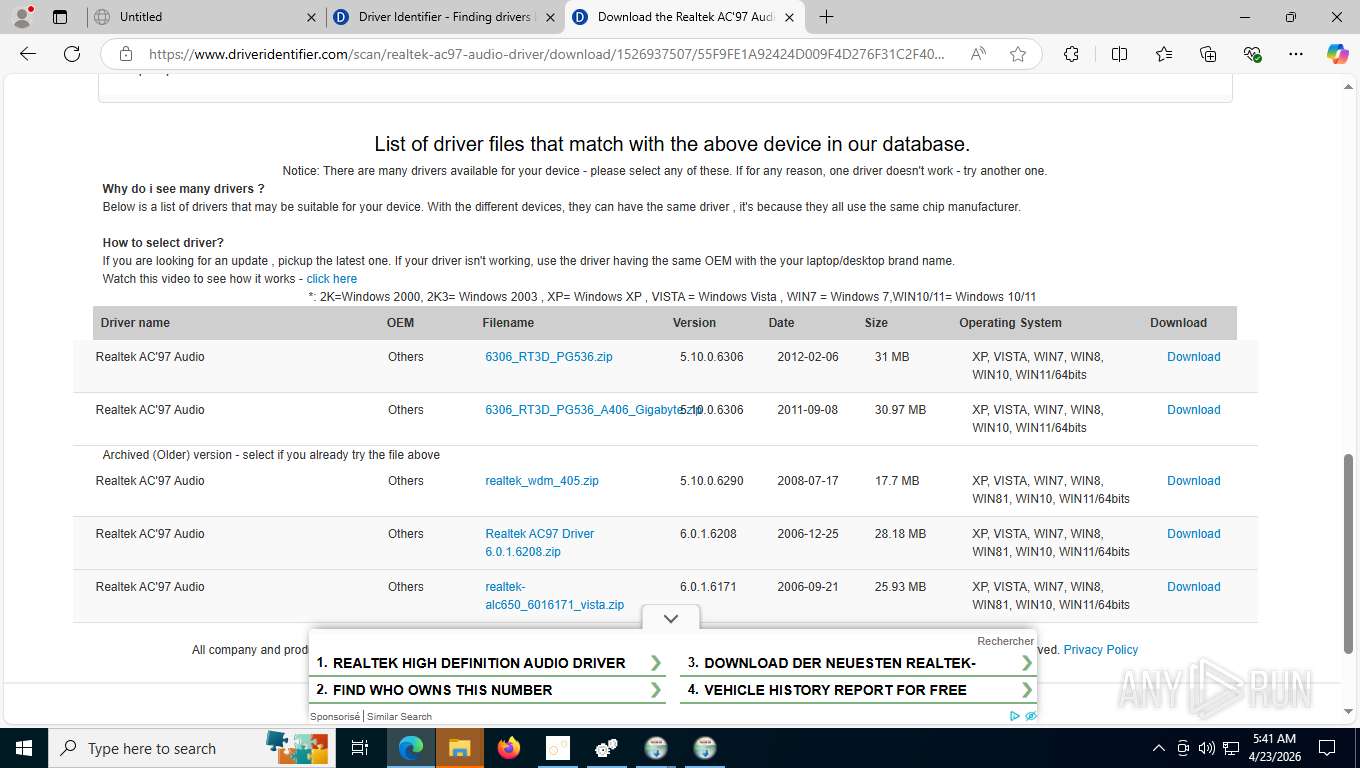Image resolution: width=1360 pixels, height=768 pixels.
Task: Open File Explorer from the taskbar
Action: [x=459, y=748]
